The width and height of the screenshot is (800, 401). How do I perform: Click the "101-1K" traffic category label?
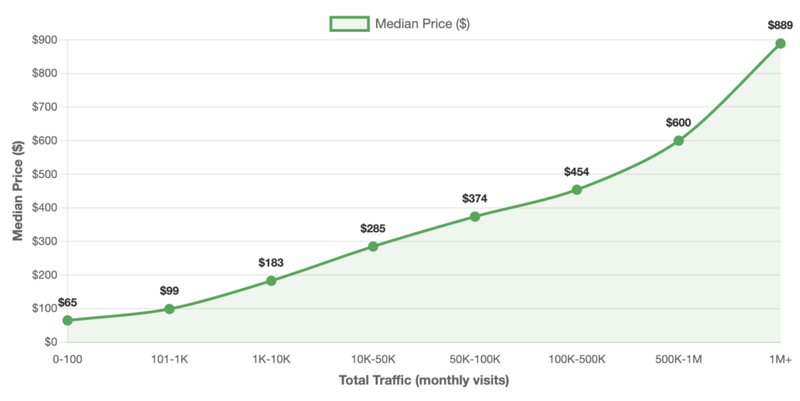169,360
